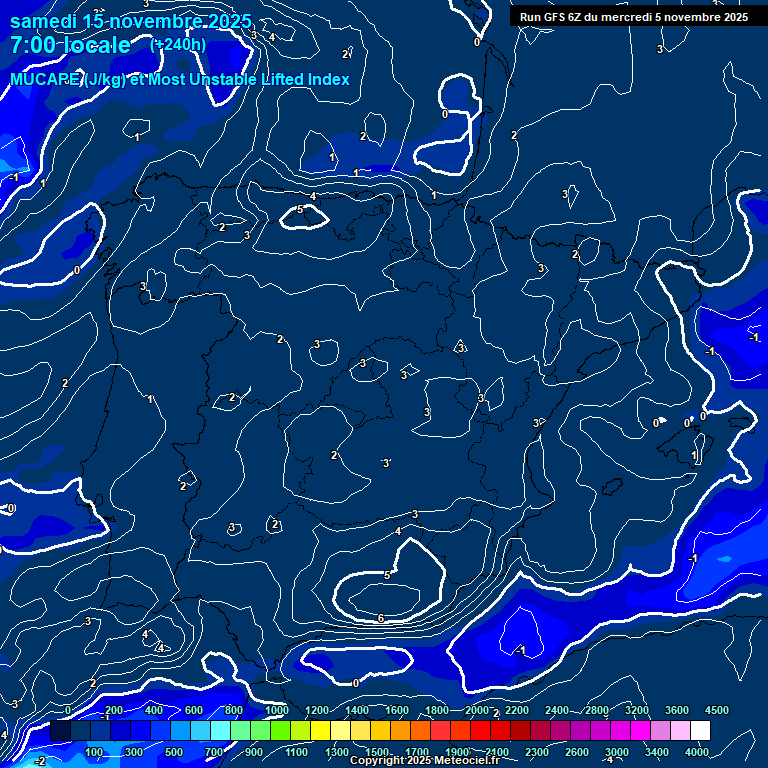The image size is (768, 768).
Task: Click the legend value '100'
Action: (94, 752)
